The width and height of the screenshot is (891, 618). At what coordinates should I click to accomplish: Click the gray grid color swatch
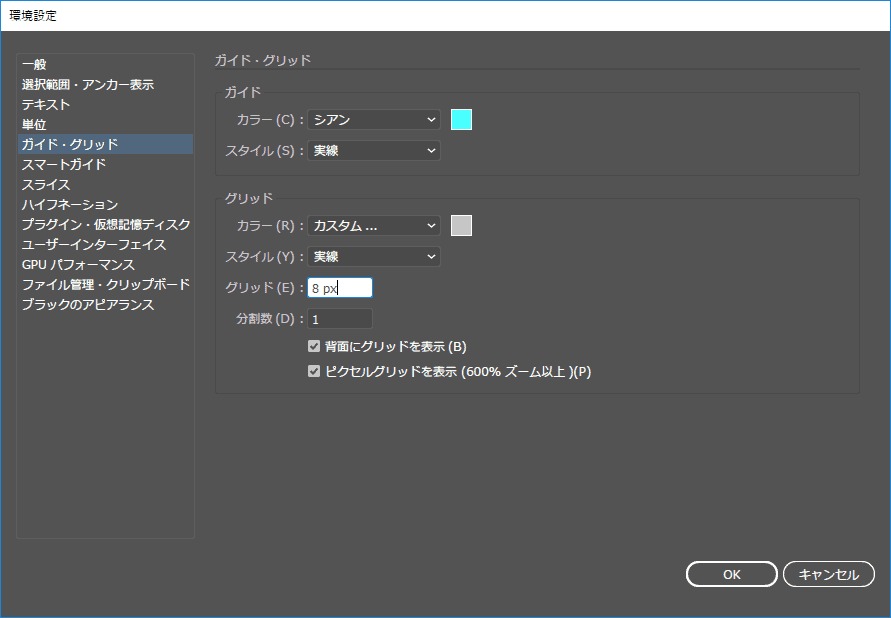coord(461,226)
